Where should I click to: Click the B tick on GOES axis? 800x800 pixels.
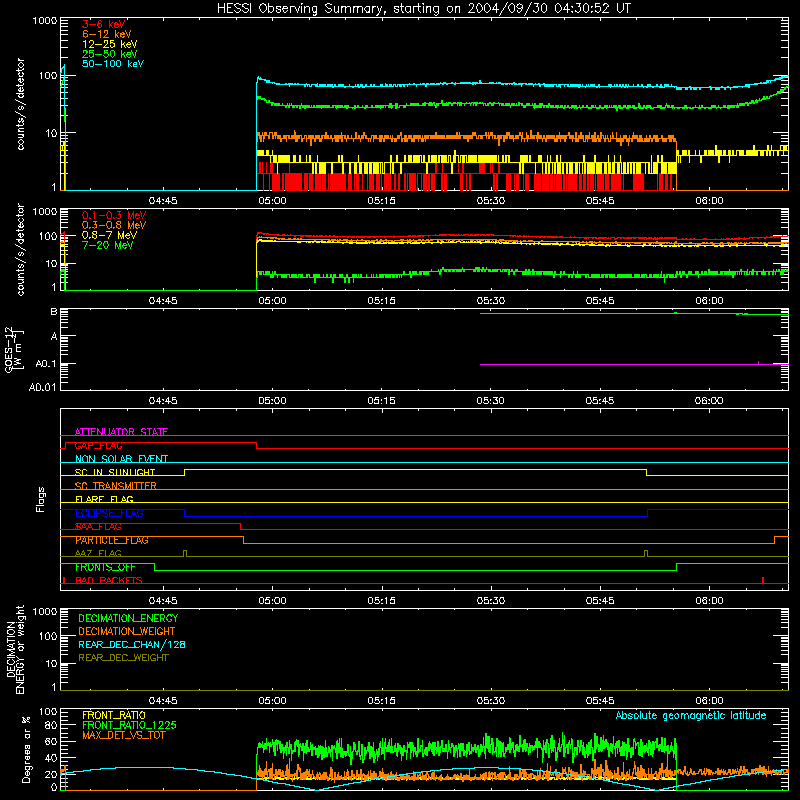pyautogui.click(x=54, y=311)
